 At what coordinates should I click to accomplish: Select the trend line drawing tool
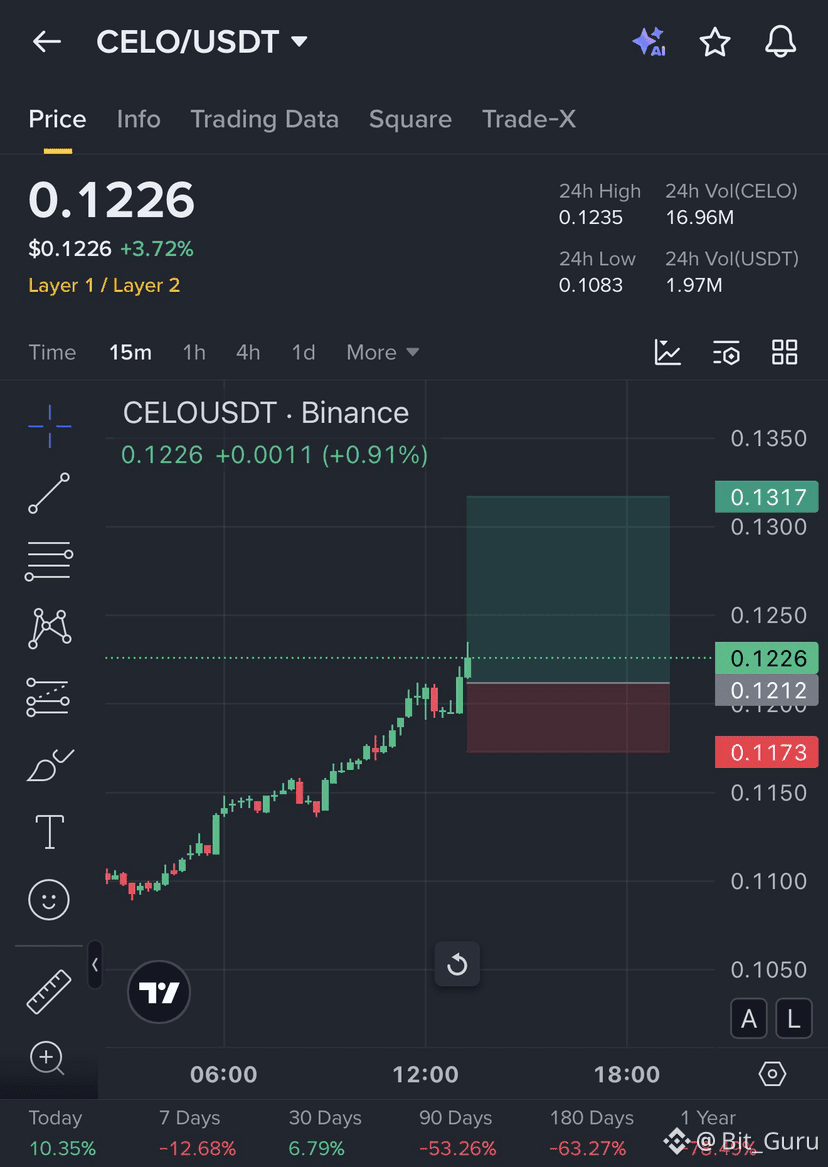(48, 493)
